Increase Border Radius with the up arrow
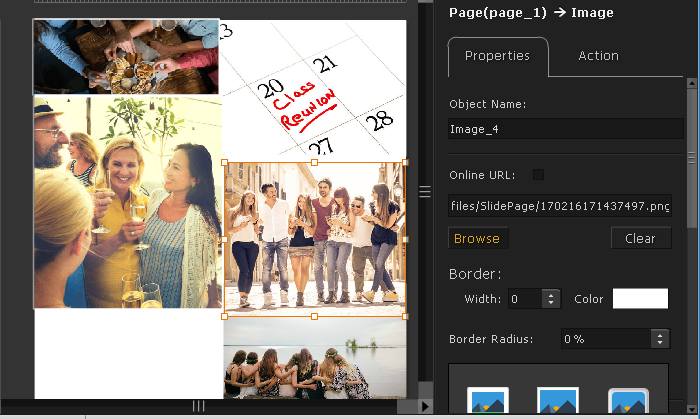This screenshot has height=419, width=700. [x=660, y=335]
